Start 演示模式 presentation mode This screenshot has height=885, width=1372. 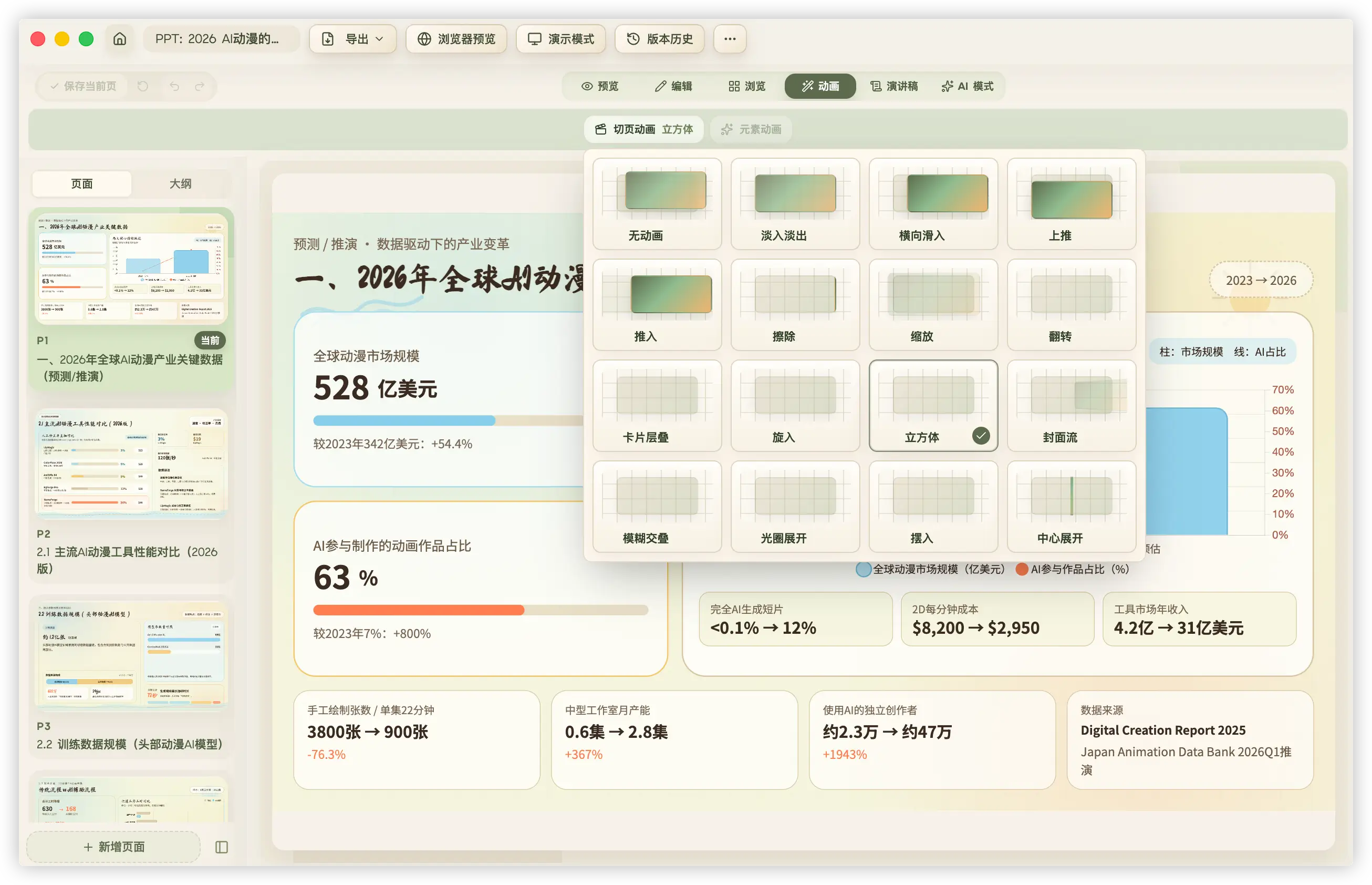click(x=560, y=39)
